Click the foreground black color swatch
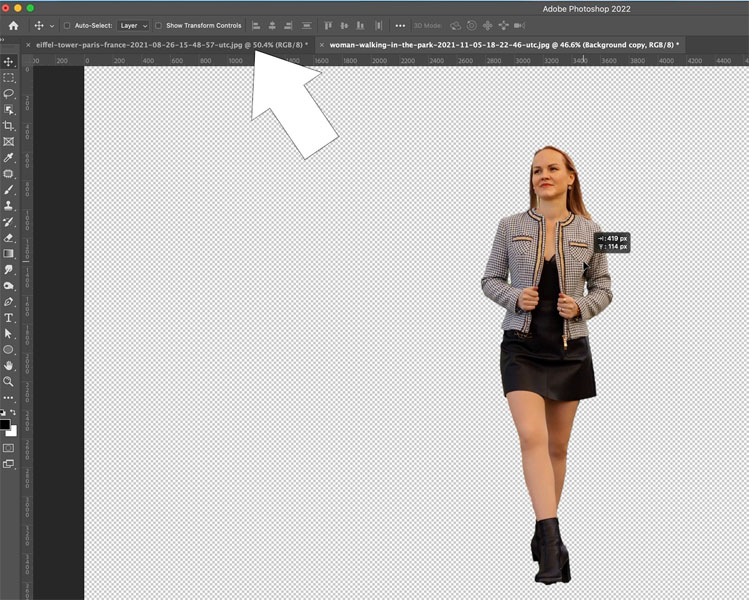The height and width of the screenshot is (600, 749). pyautogui.click(x=4, y=424)
